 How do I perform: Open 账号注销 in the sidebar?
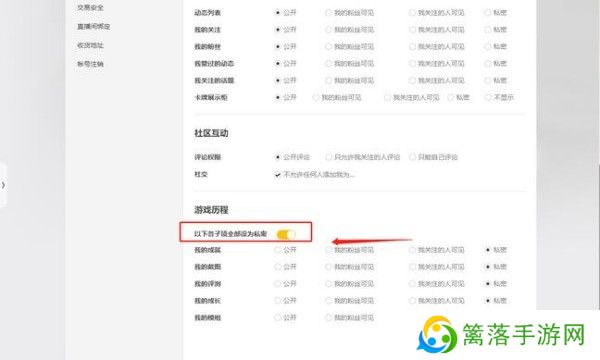90,64
